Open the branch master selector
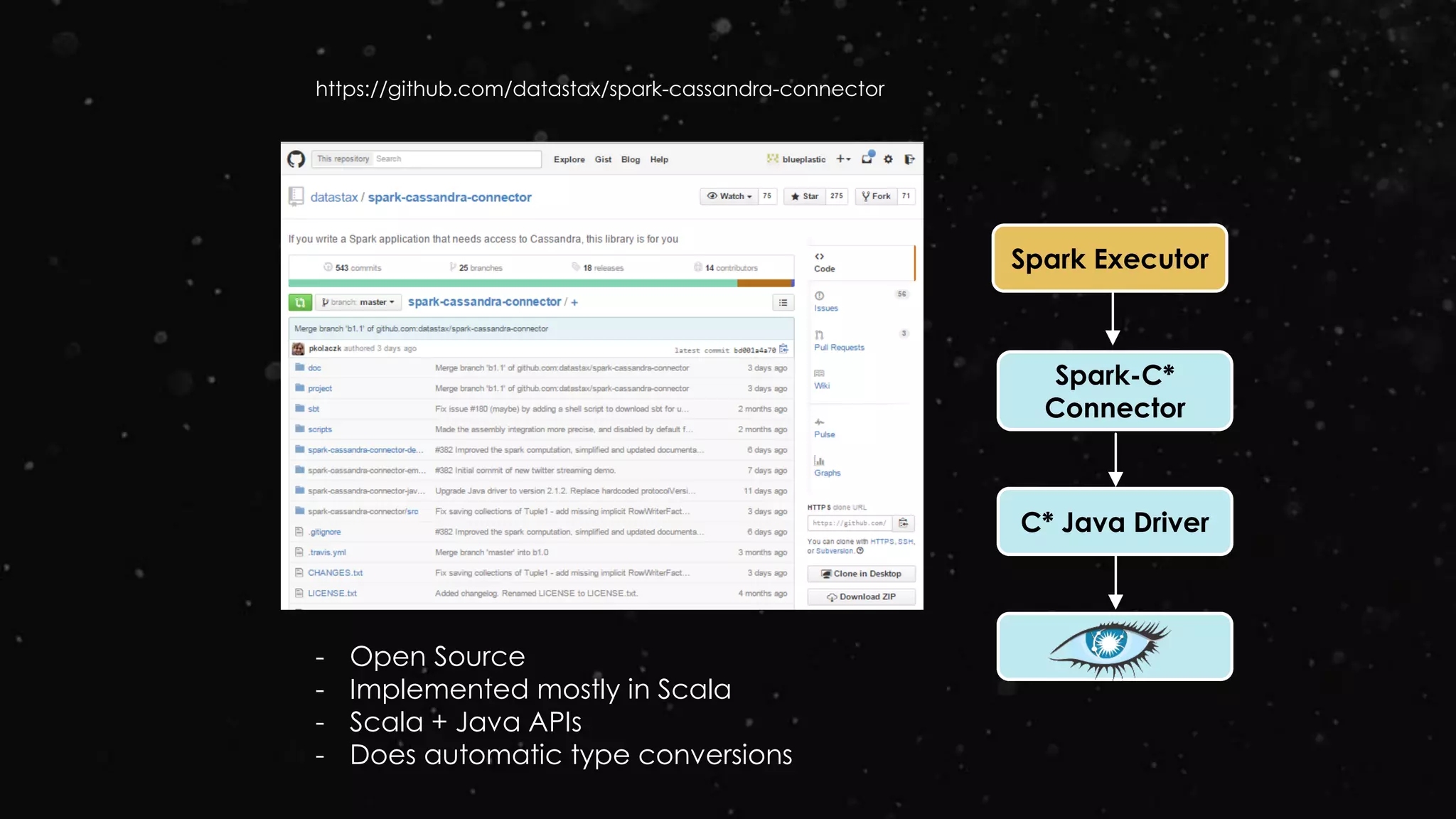The width and height of the screenshot is (1456, 819). click(358, 302)
